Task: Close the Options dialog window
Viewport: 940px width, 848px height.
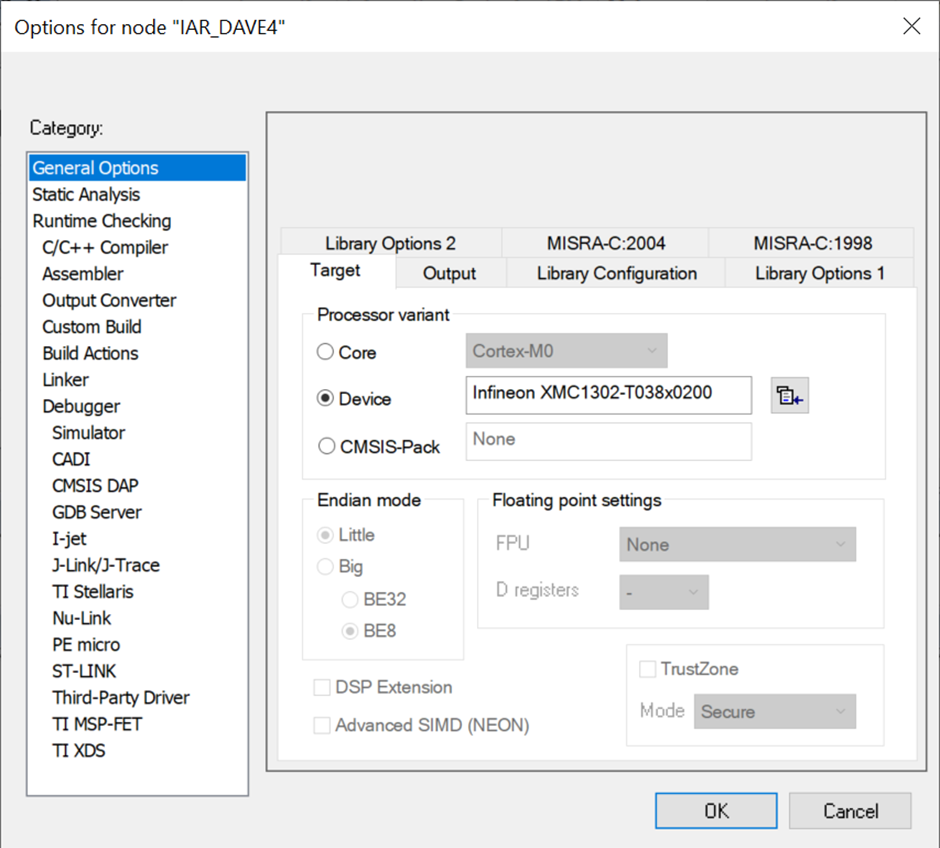Action: (x=911, y=26)
